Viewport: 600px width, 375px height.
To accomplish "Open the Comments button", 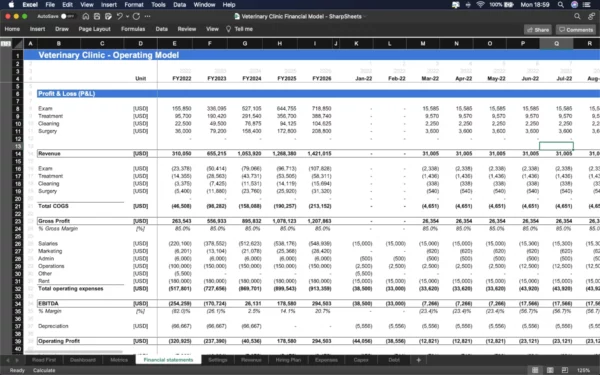I will [576, 29].
